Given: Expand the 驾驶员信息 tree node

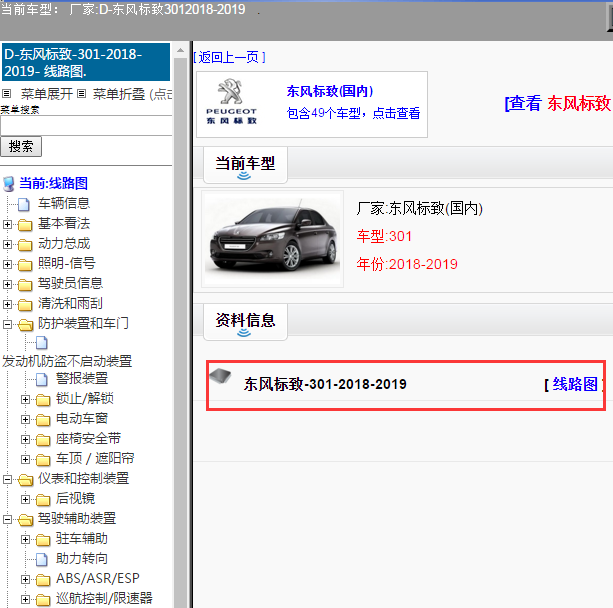Looking at the screenshot, I should point(7,284).
